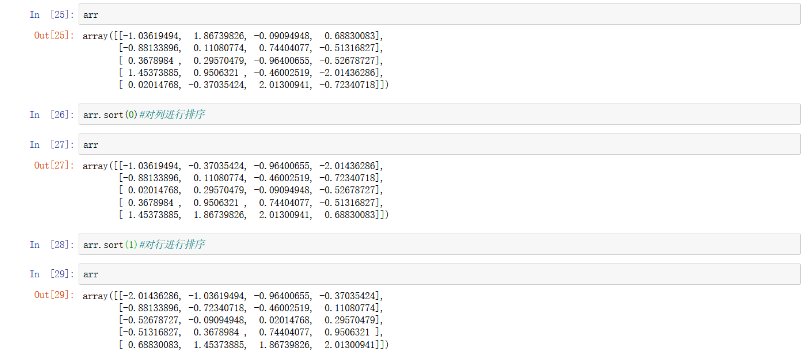Select the arr.sort(0) code cell

[x=439, y=114]
